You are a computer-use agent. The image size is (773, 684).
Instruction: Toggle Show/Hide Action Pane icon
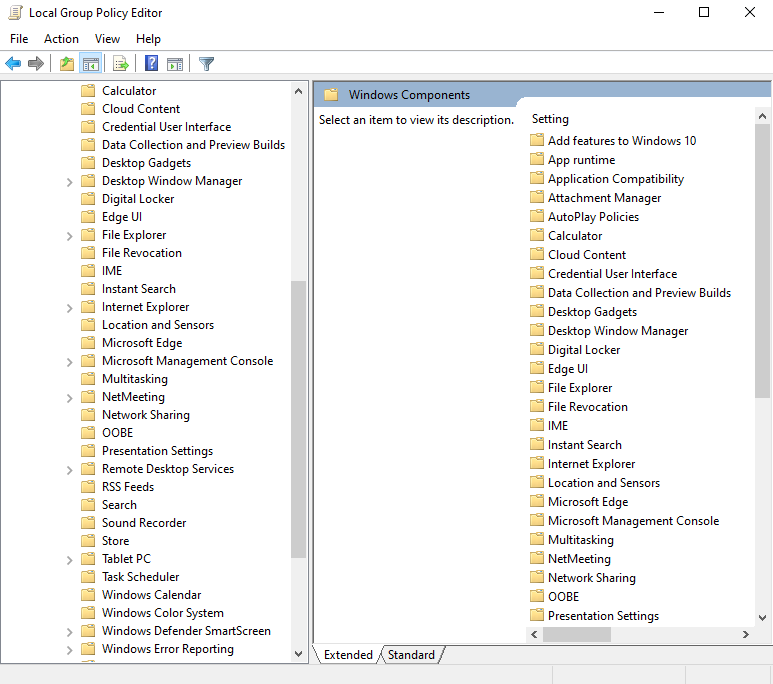click(175, 64)
